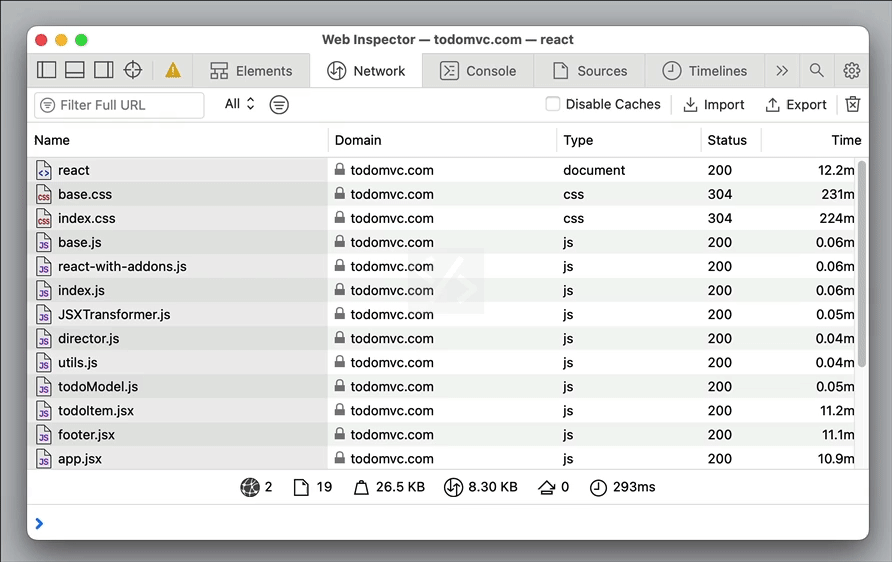Open the settings gear icon
The width and height of the screenshot is (892, 562).
pos(852,71)
